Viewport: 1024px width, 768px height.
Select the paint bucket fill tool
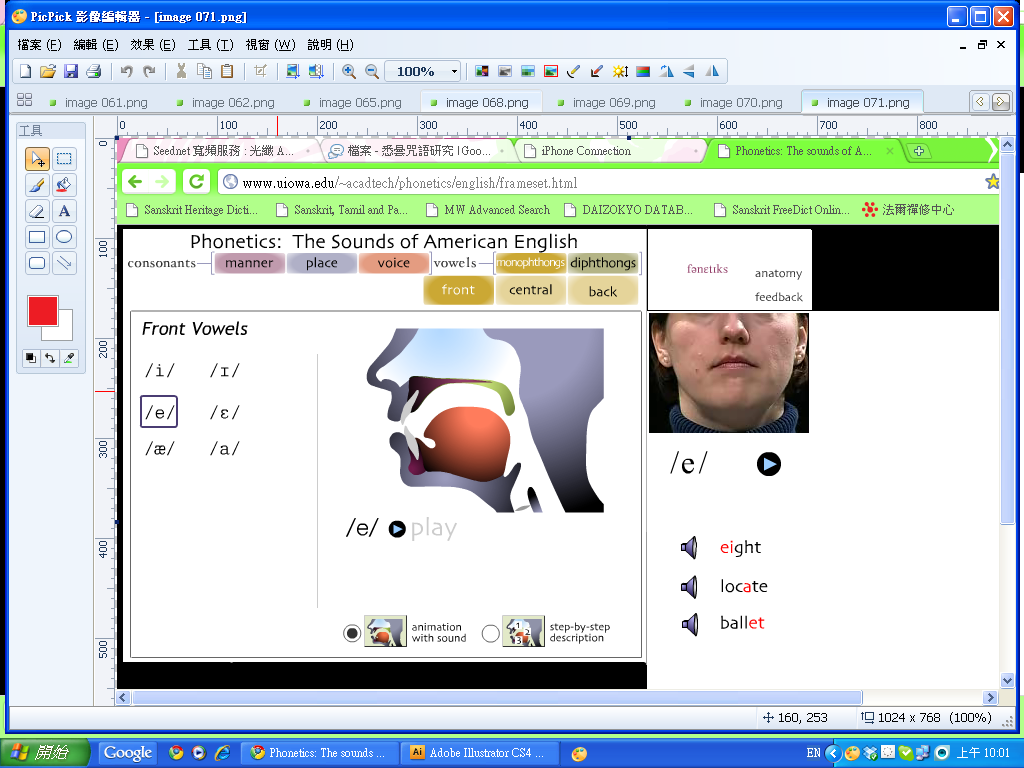(x=64, y=185)
